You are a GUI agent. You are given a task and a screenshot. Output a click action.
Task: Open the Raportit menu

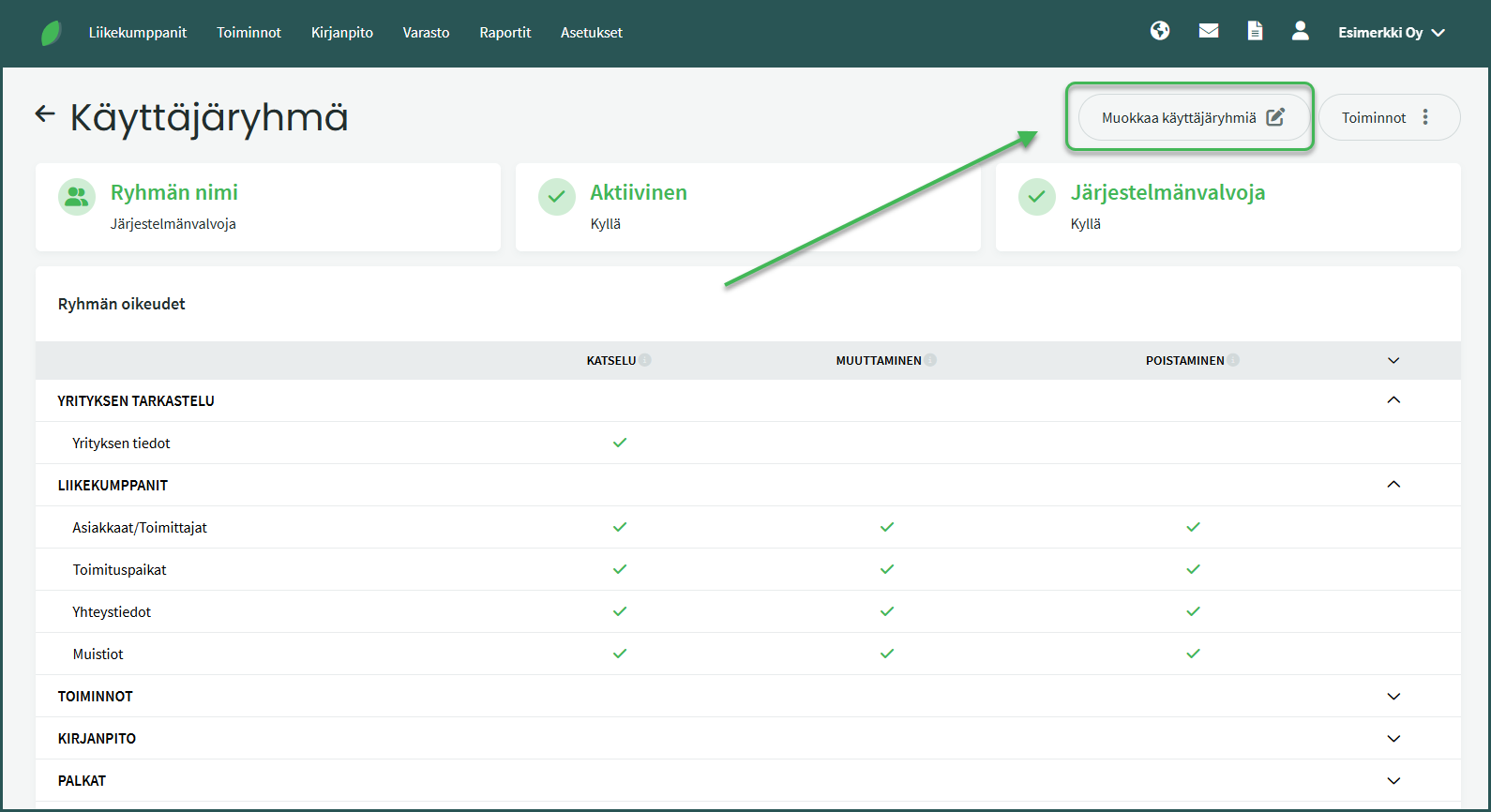click(505, 33)
